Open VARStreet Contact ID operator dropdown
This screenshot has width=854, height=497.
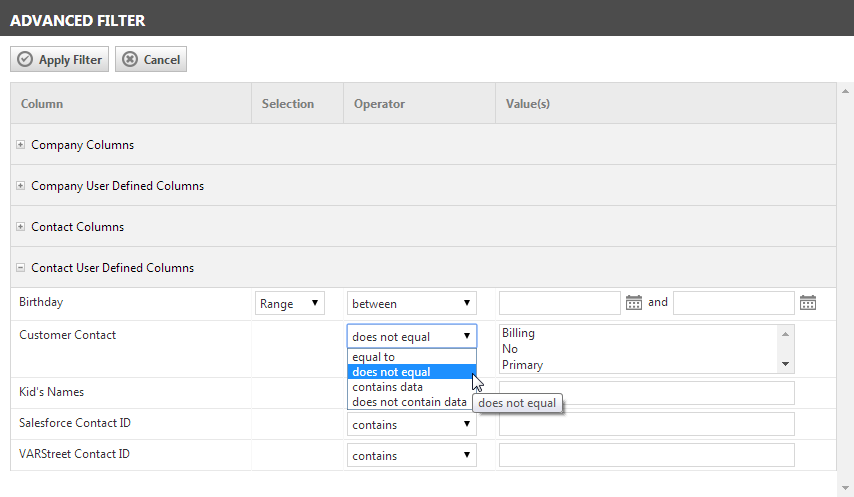(412, 455)
